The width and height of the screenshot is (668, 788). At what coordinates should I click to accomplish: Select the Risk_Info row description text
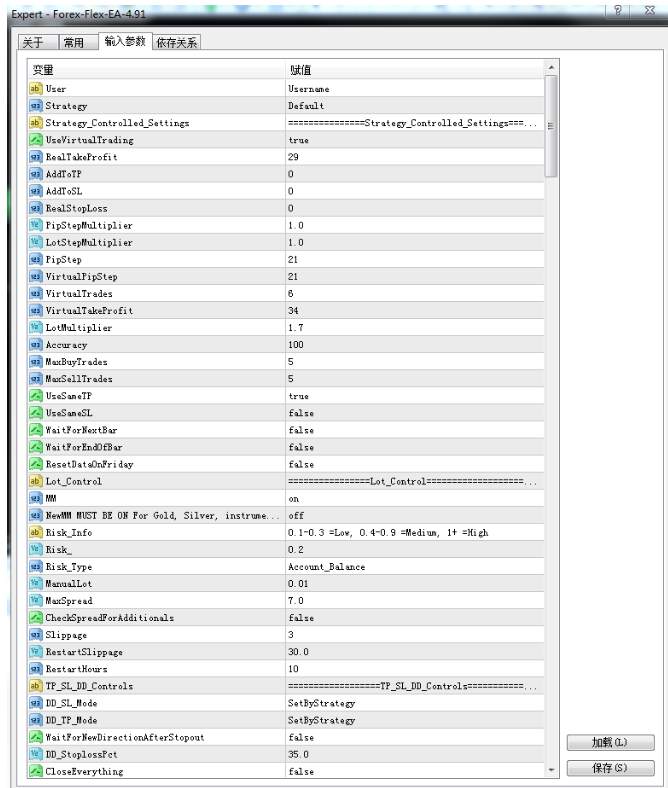pos(388,533)
